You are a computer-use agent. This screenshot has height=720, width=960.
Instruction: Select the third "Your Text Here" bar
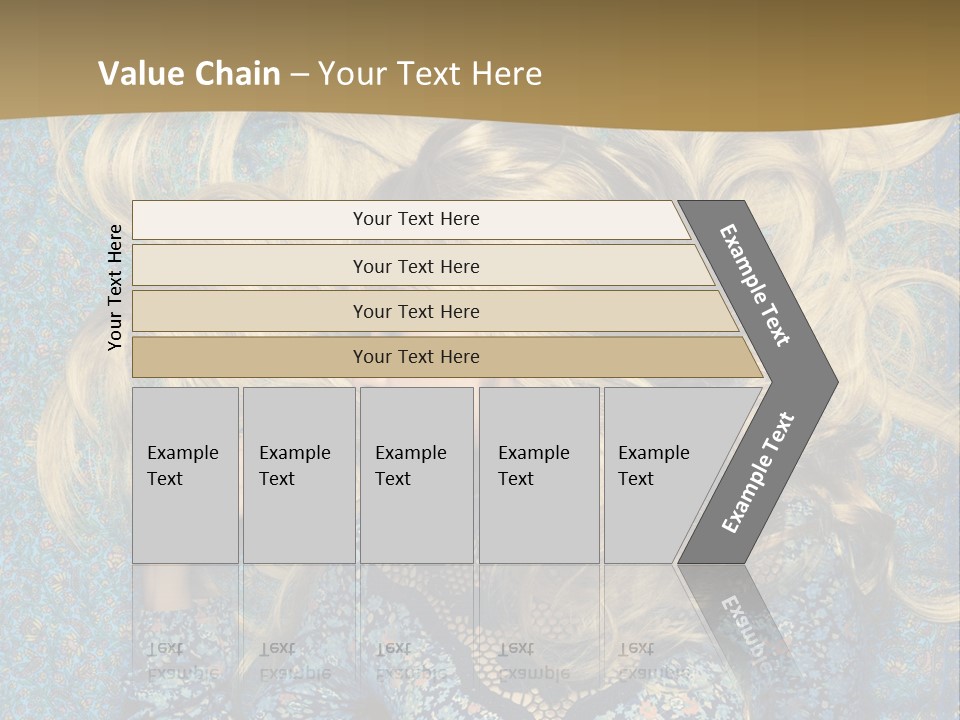click(415, 311)
